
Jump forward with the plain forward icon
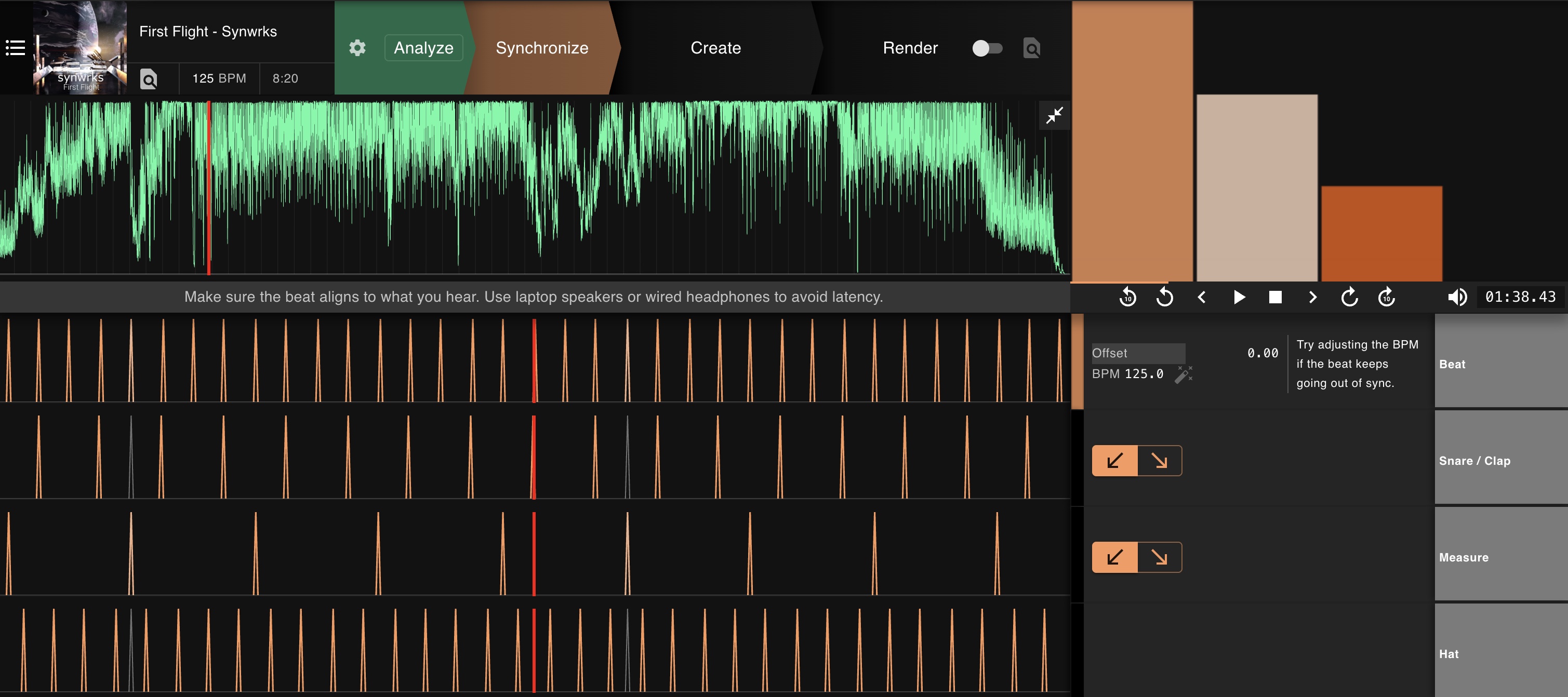tap(1349, 297)
